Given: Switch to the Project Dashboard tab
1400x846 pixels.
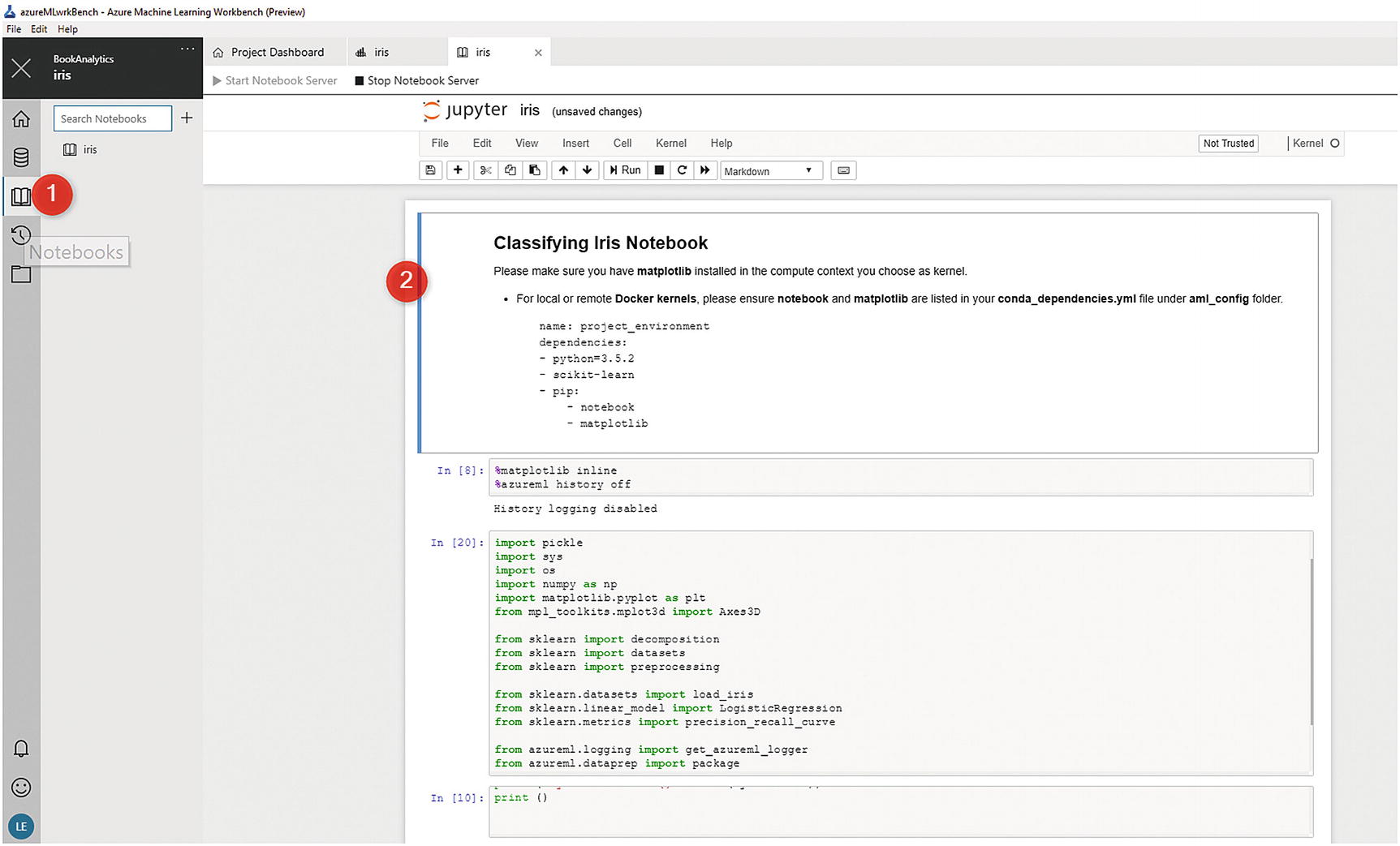Looking at the screenshot, I should 276,52.
